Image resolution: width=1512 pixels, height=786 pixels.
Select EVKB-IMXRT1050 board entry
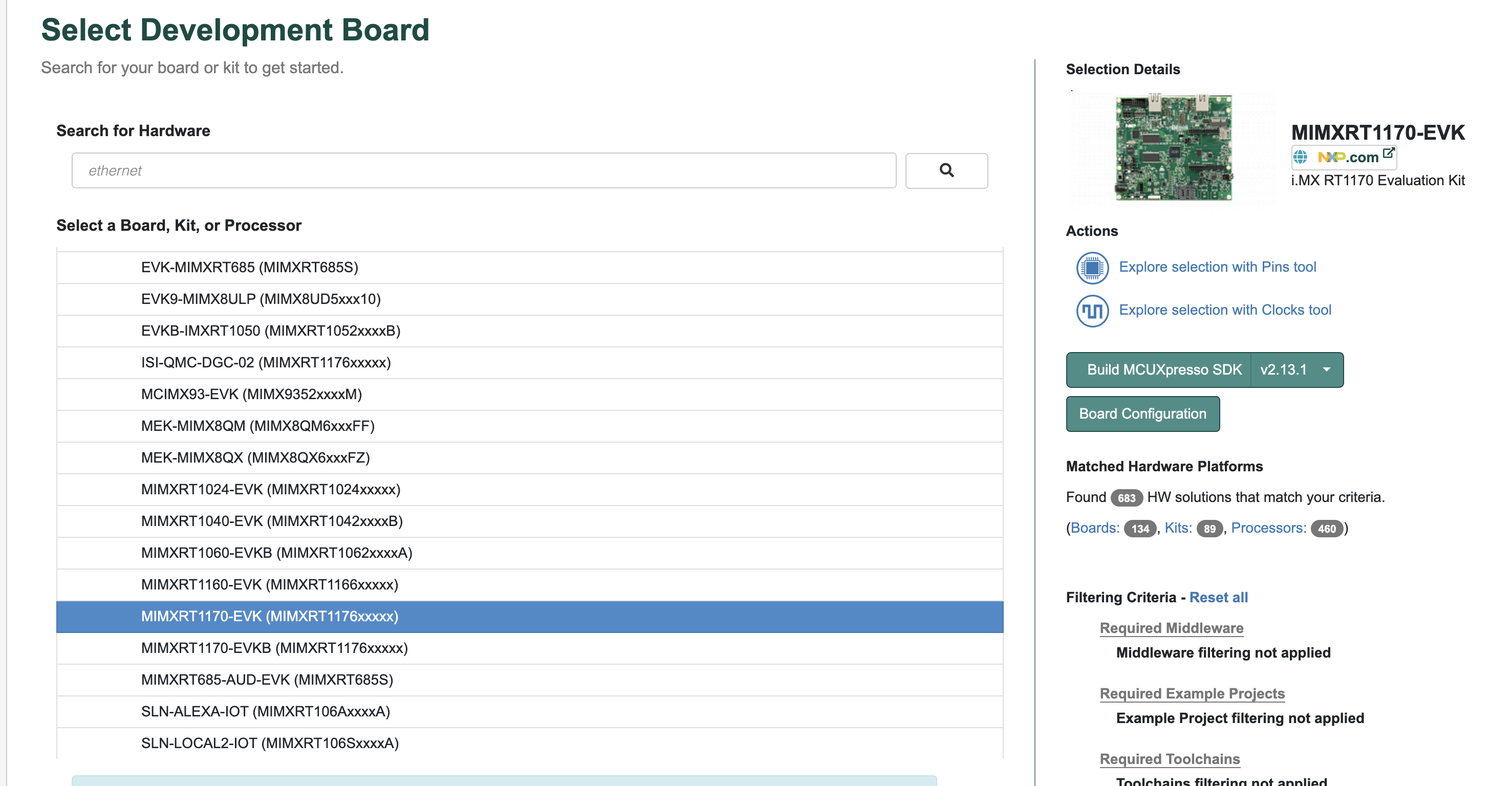pyautogui.click(x=271, y=331)
